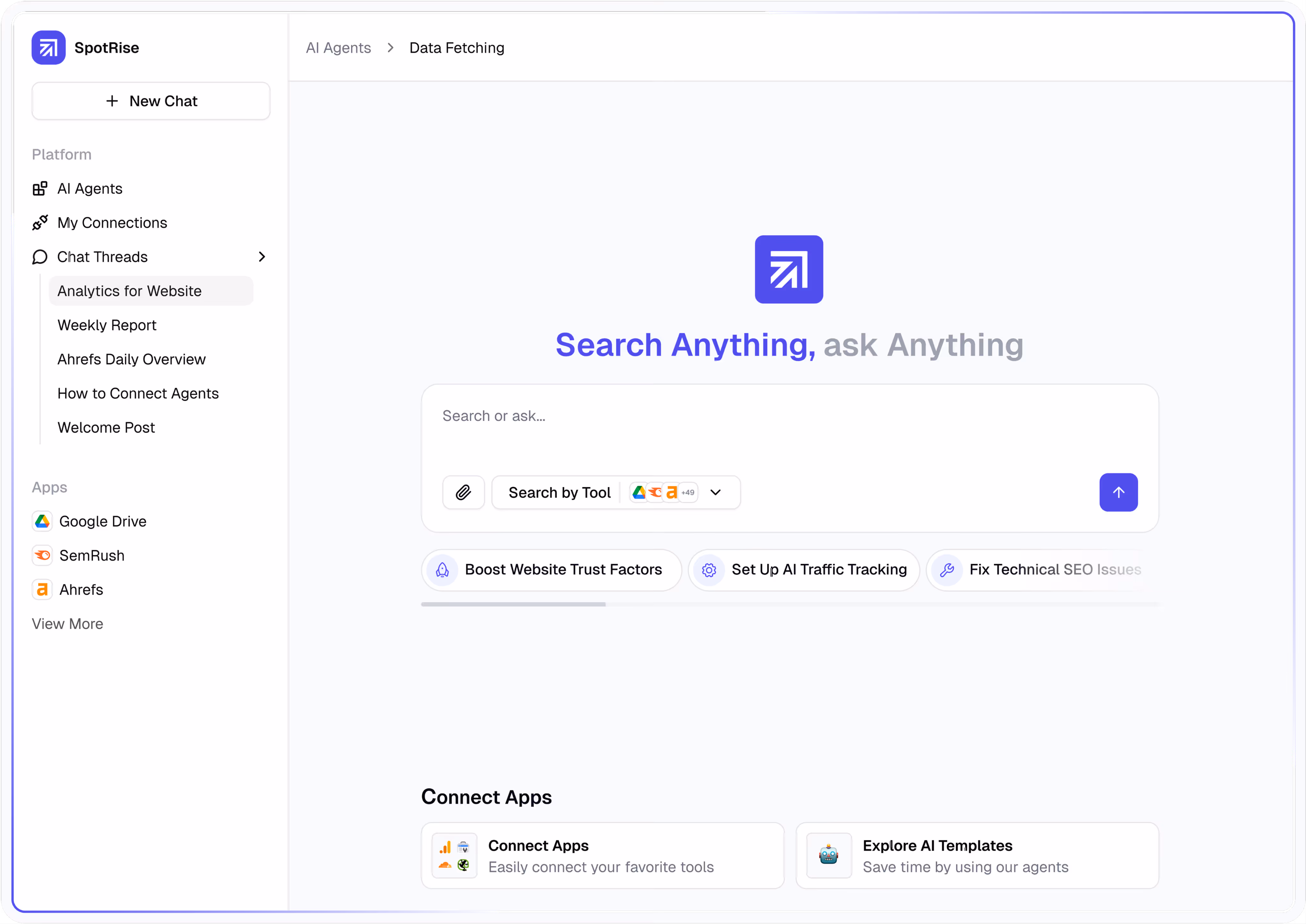Click the AI Agents grid icon
Viewport: 1306px width, 924px height.
coord(40,188)
